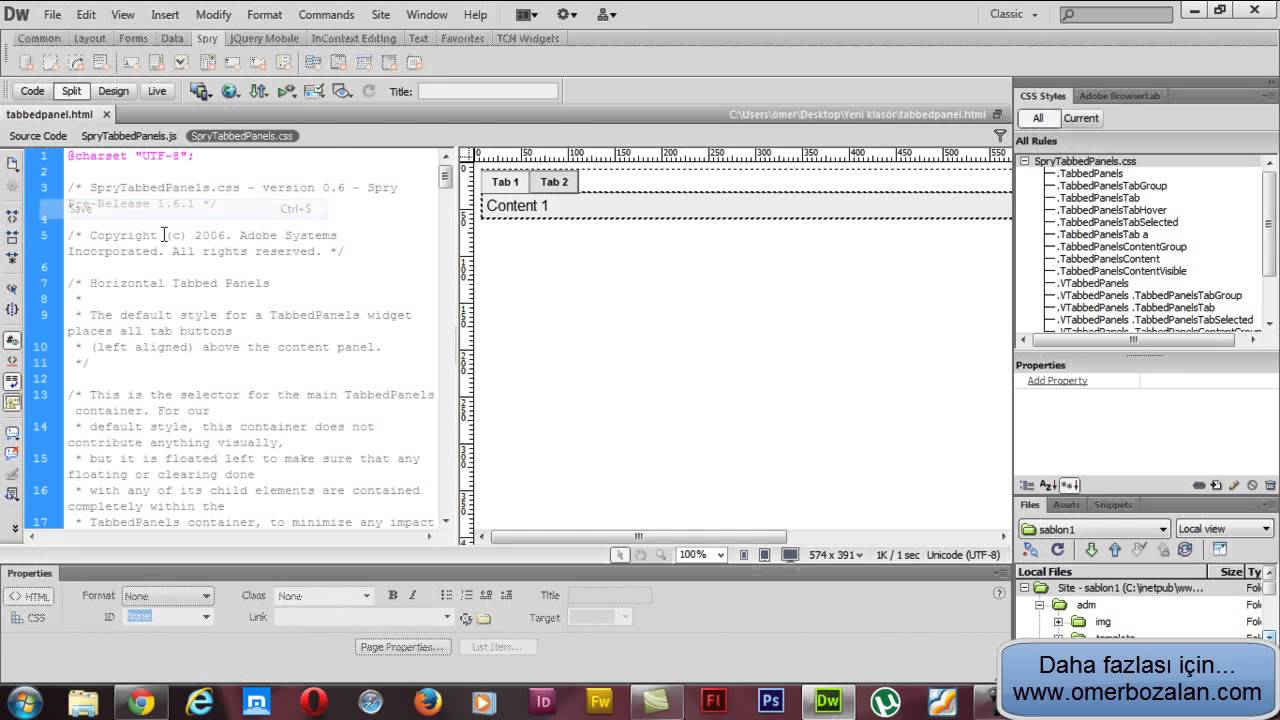Screen dimensions: 1280x720
Task: Open Firefox from the taskbar
Action: point(427,701)
